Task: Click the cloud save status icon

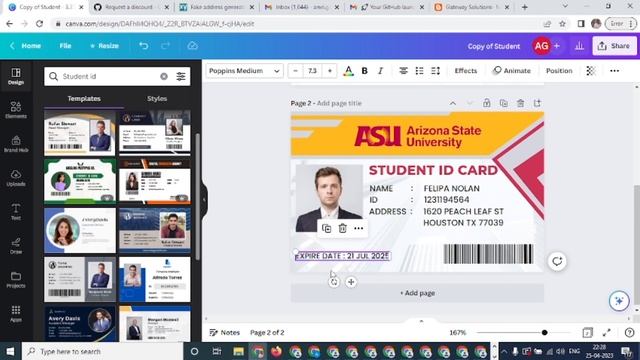Action: click(192, 46)
